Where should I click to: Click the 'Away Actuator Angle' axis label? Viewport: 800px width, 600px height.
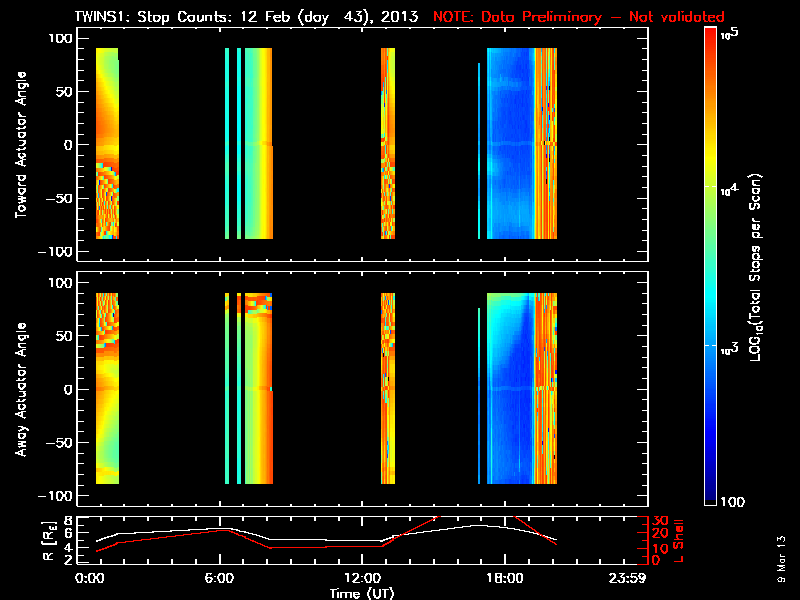tap(19, 390)
